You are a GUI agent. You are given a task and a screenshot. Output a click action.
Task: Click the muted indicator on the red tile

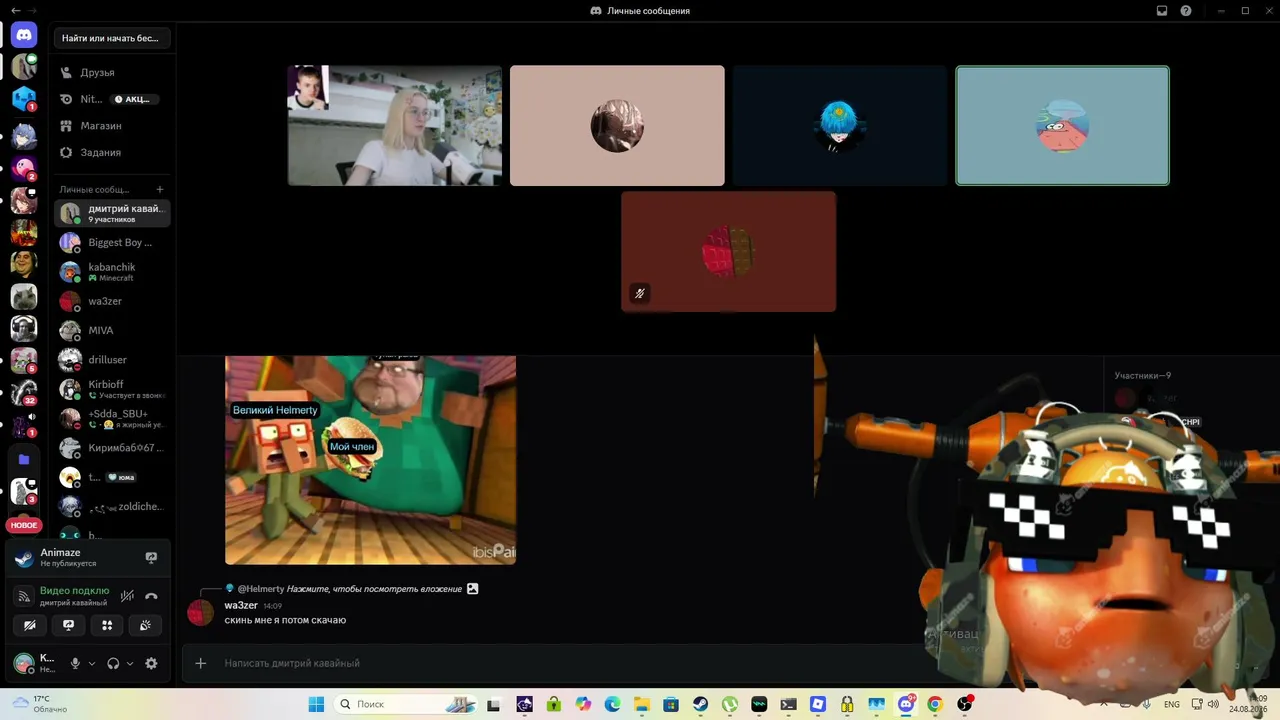pos(639,293)
